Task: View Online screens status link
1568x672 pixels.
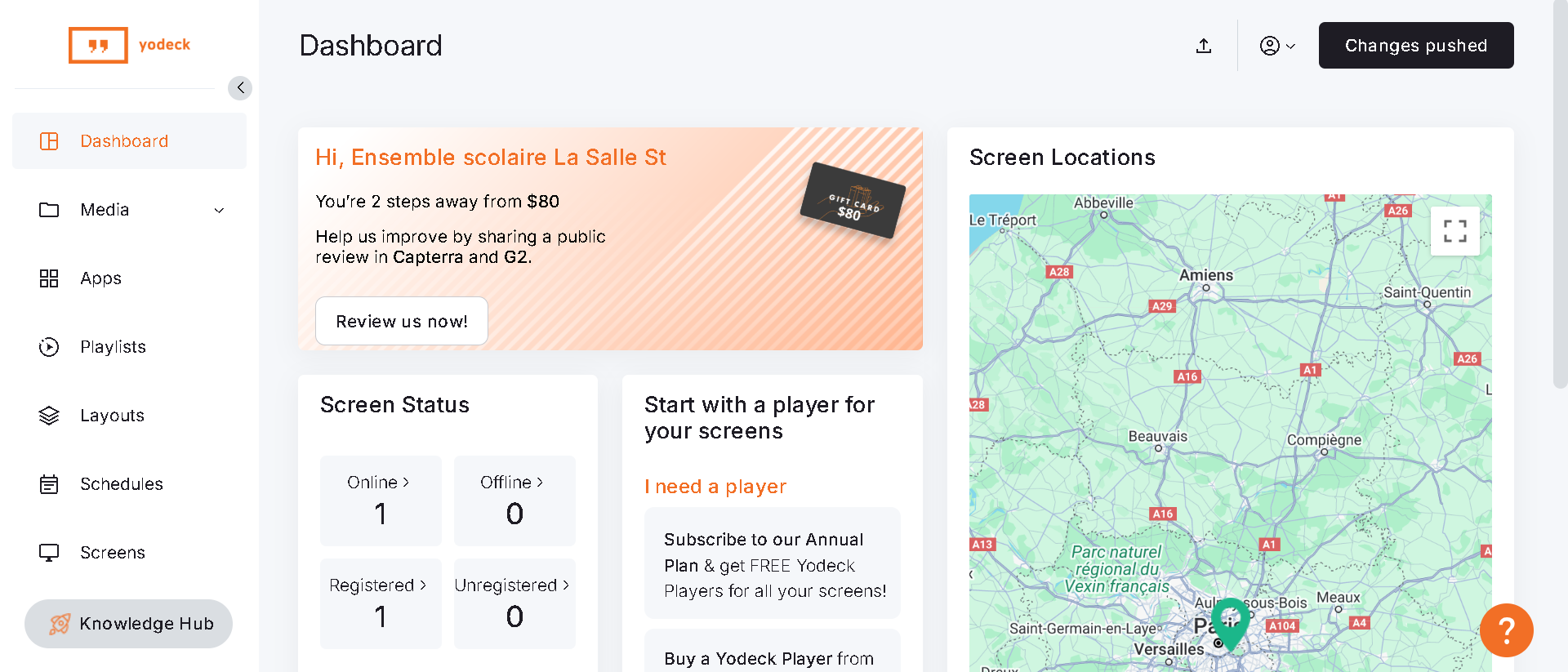Action: click(x=378, y=483)
